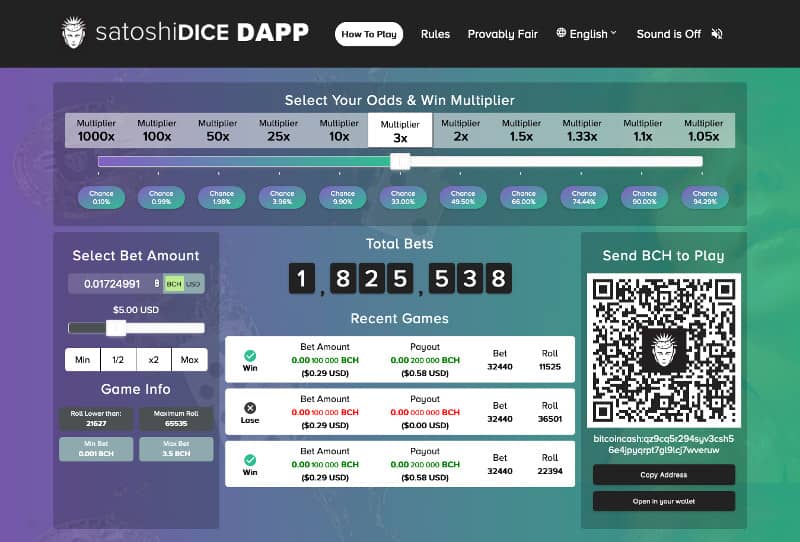Set bet to Max
Viewport: 800px width, 542px height.
pos(190,359)
